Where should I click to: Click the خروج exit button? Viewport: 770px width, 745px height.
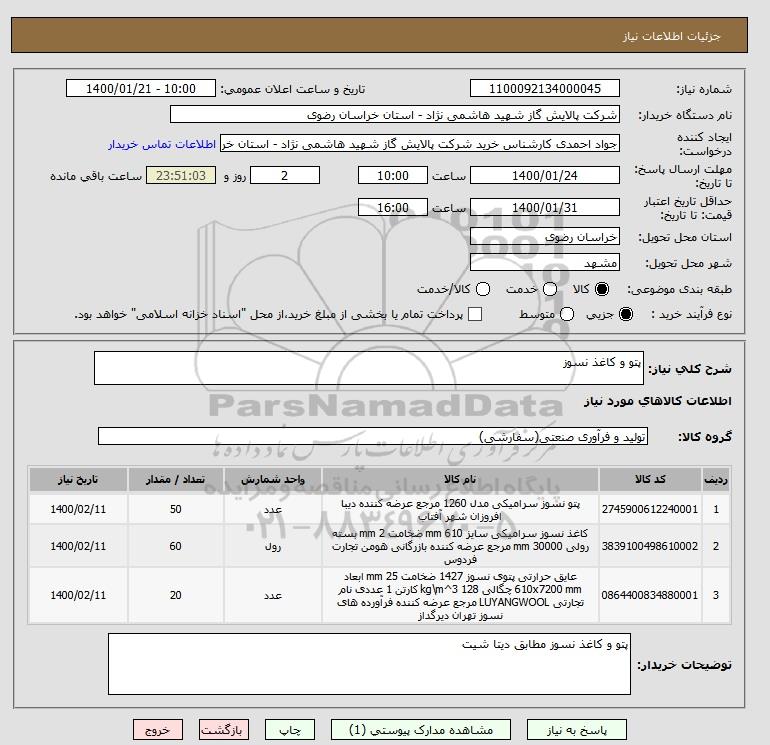tap(158, 730)
